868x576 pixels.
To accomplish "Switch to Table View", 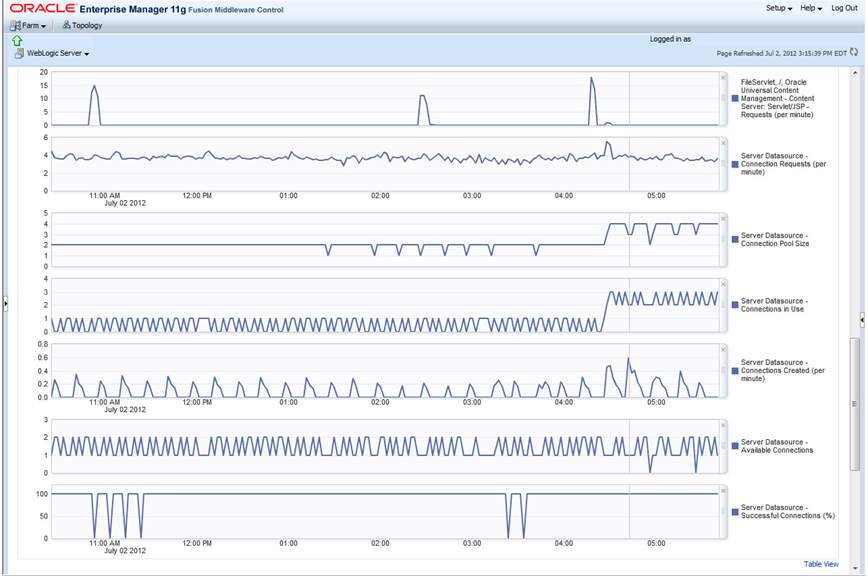I will click(x=821, y=564).
